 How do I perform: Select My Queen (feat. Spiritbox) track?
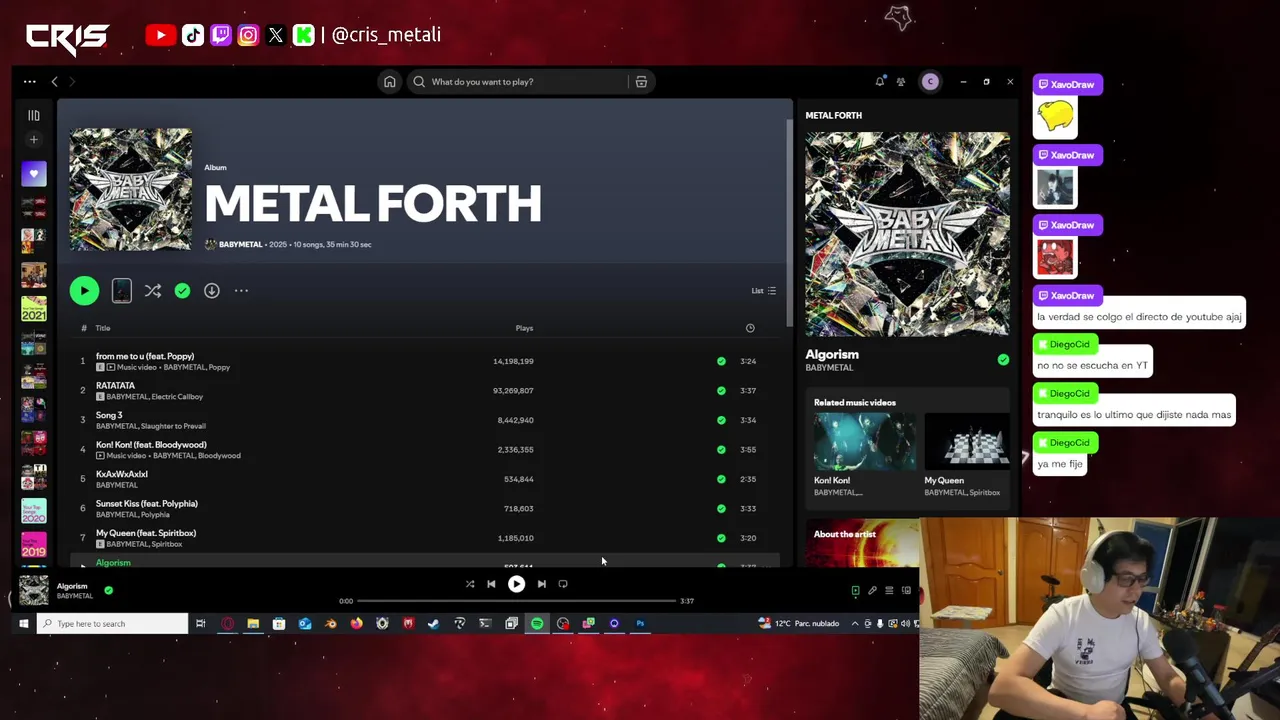(x=426, y=538)
